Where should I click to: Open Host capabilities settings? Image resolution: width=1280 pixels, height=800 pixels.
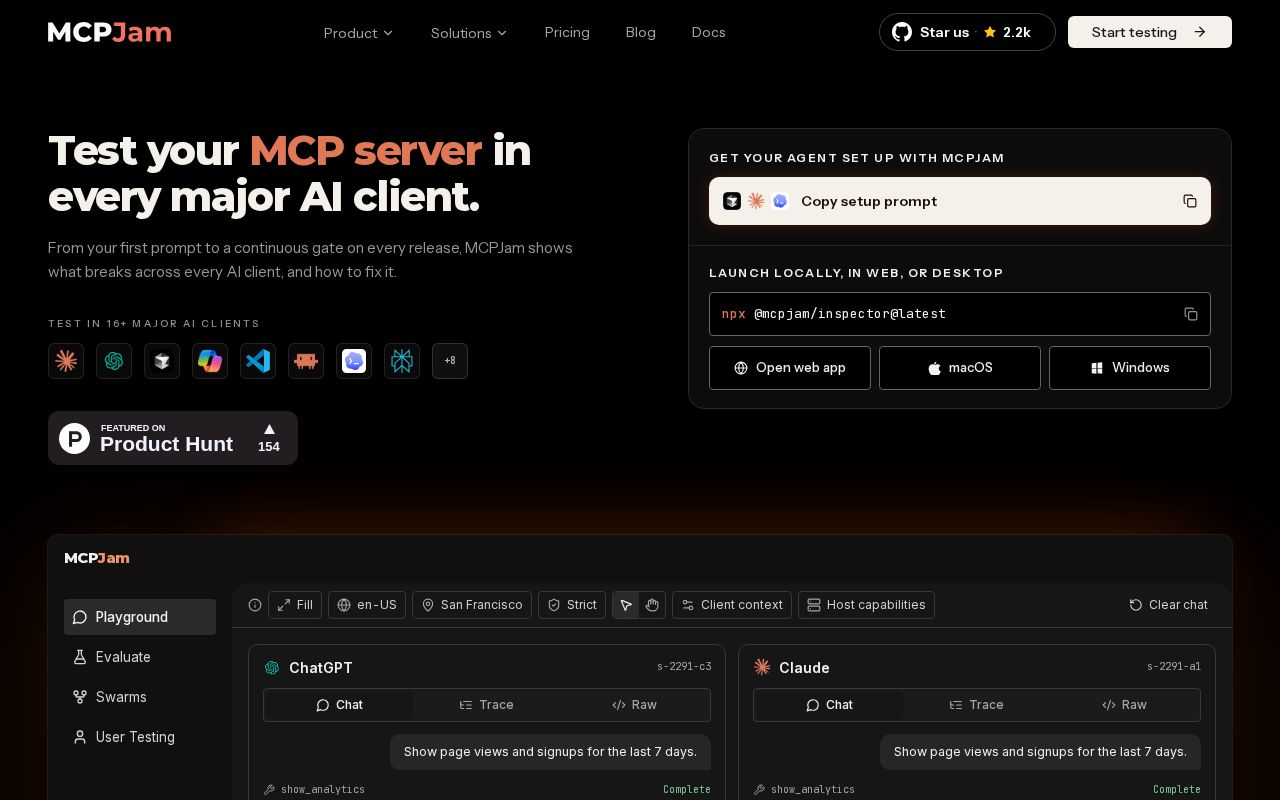click(x=866, y=605)
